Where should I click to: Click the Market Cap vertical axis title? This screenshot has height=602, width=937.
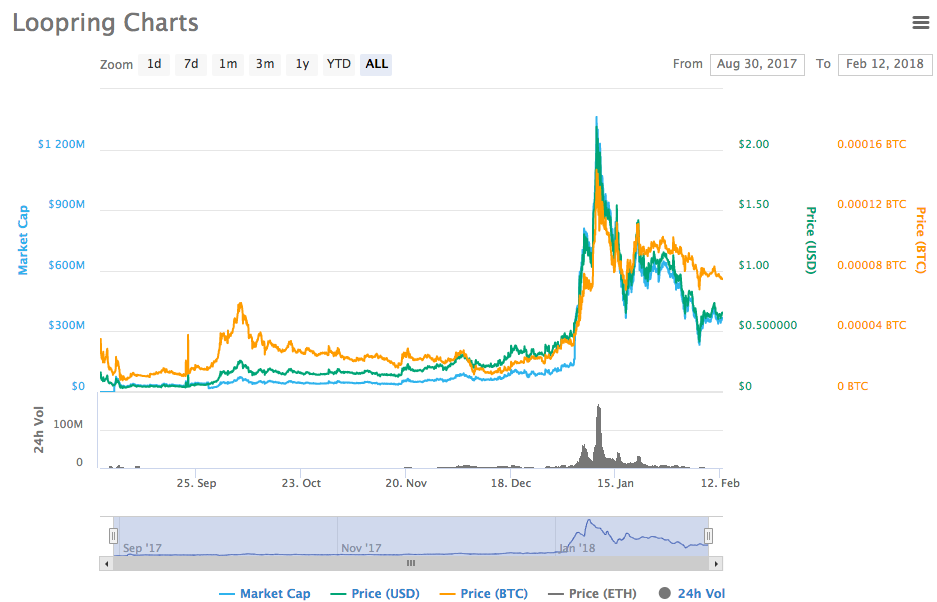[x=23, y=240]
